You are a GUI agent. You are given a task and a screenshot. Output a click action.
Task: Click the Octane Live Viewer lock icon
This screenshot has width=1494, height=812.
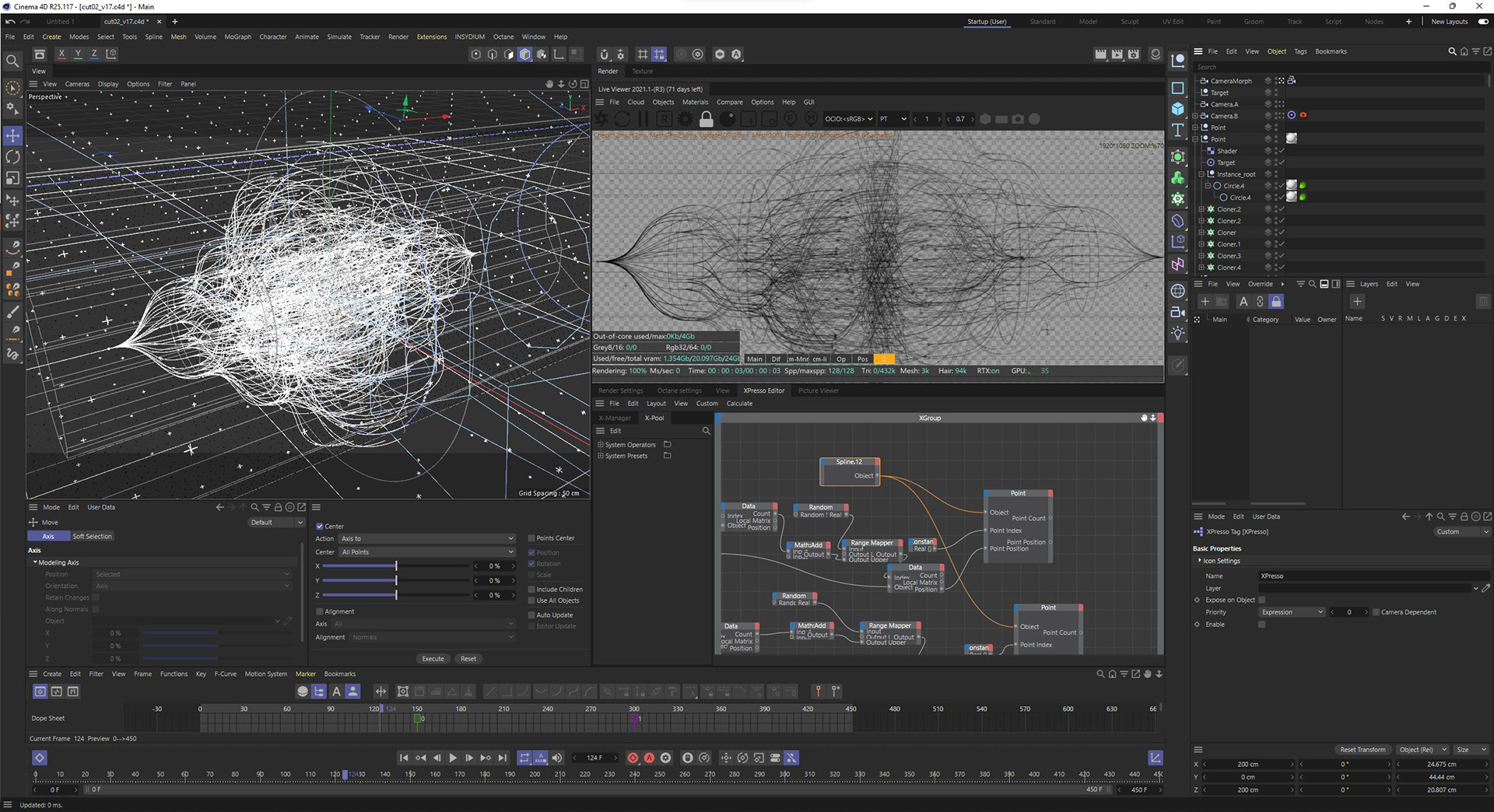click(706, 119)
